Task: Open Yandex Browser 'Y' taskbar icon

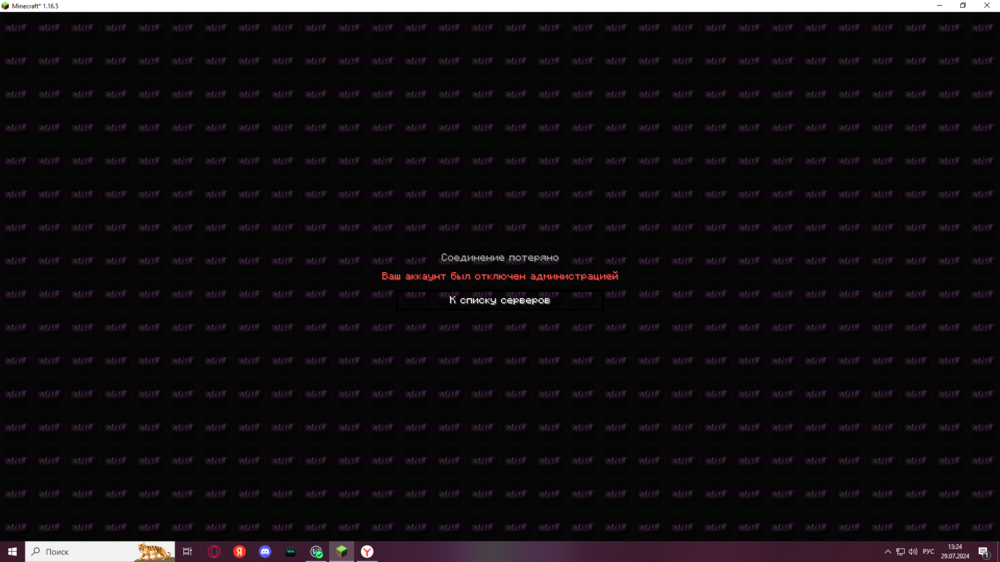Action: pos(367,551)
